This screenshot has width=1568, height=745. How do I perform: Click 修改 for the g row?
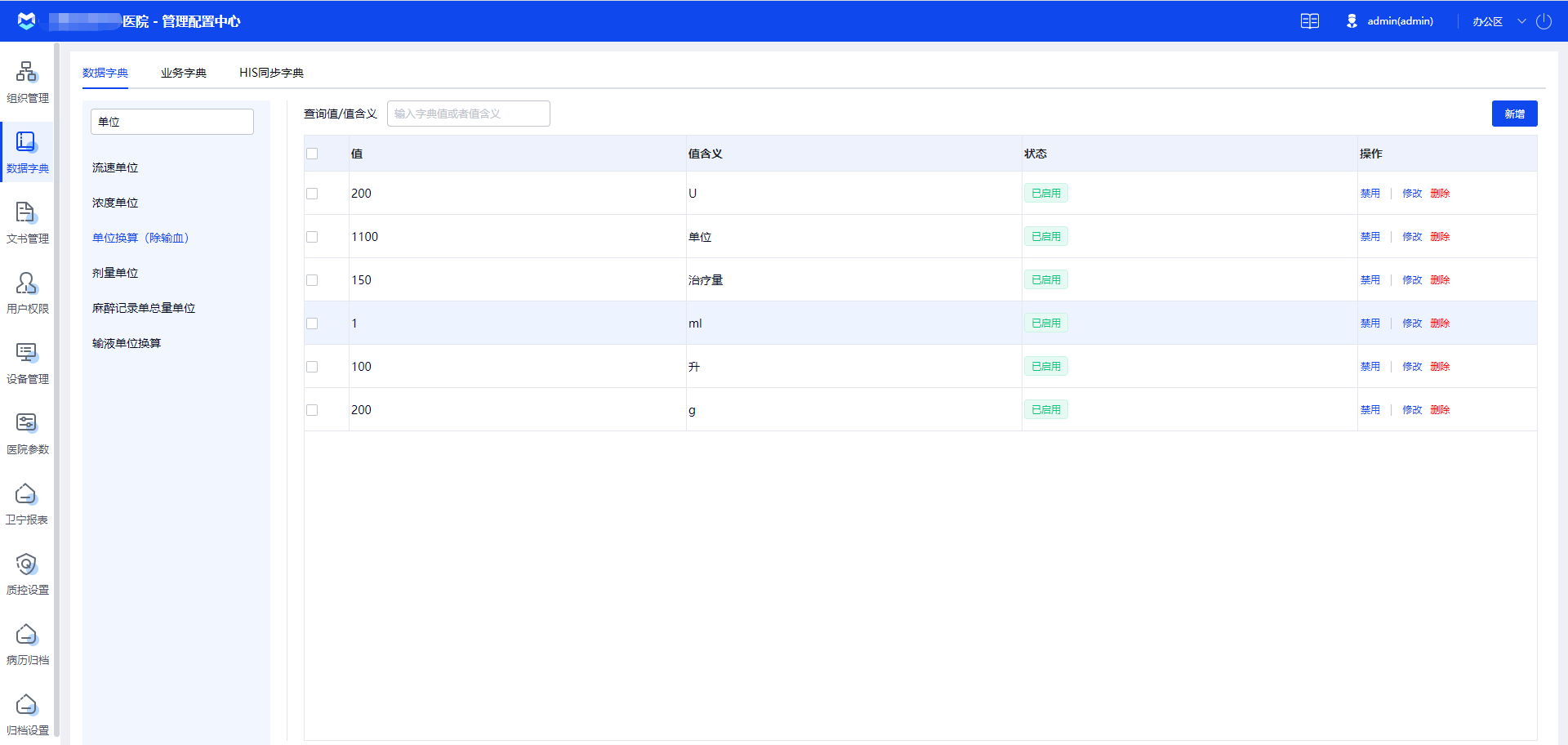1412,410
